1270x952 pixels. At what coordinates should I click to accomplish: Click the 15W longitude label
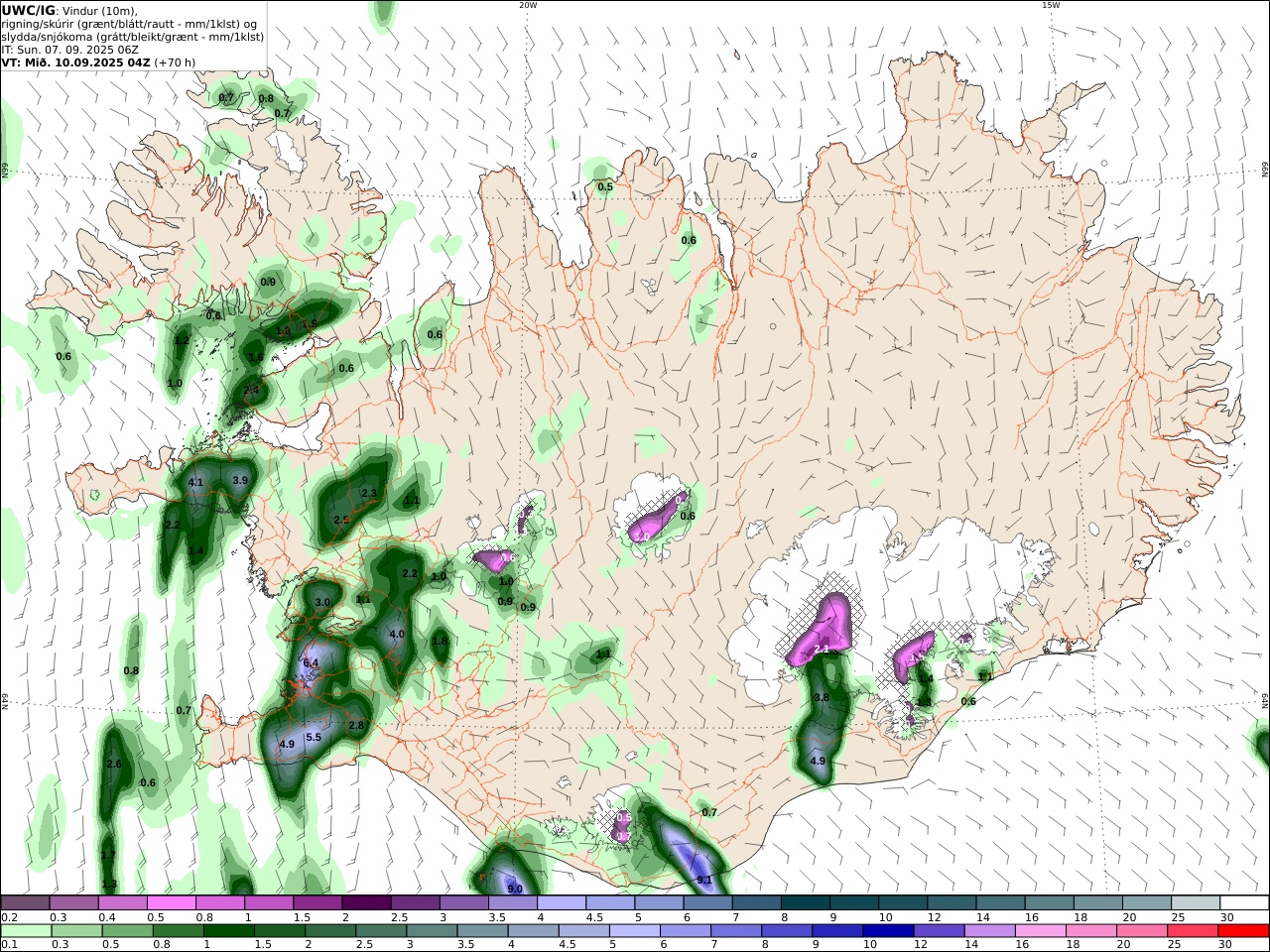click(1051, 5)
